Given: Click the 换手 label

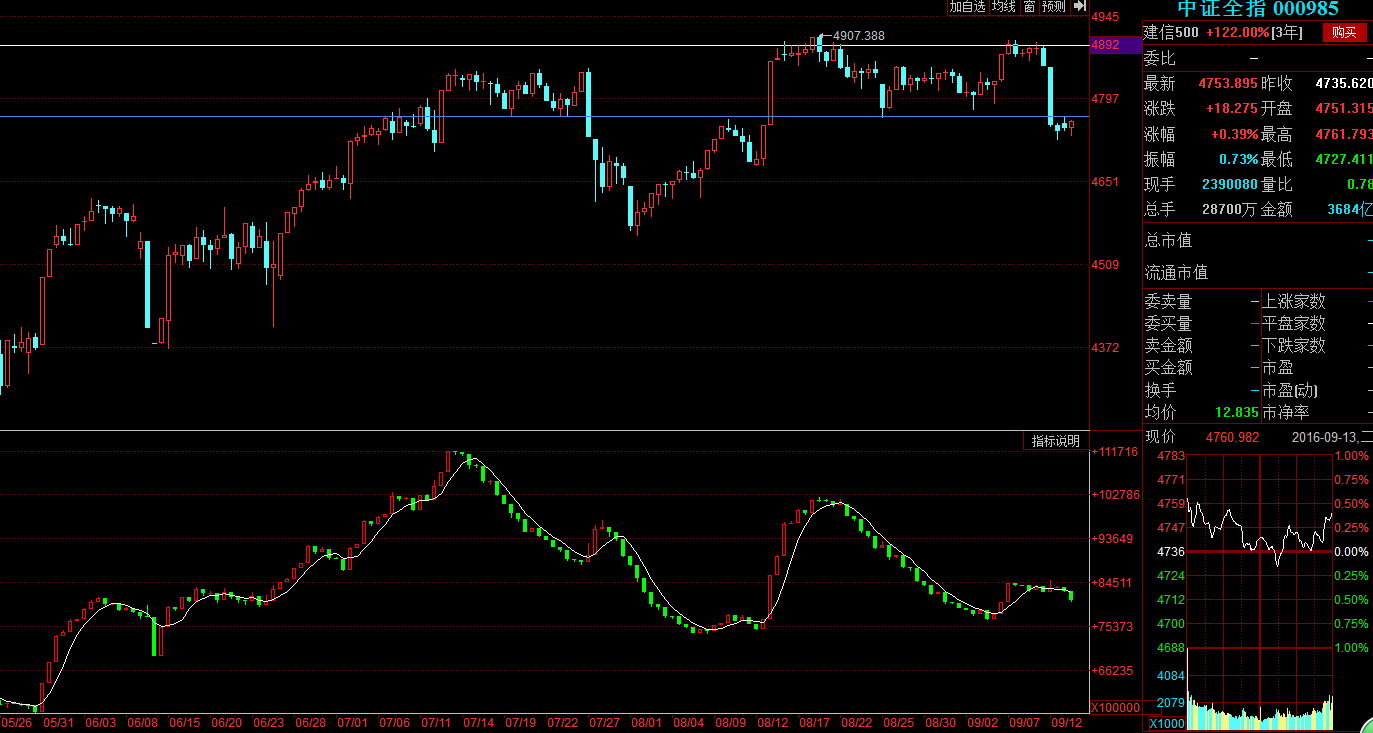Looking at the screenshot, I should click(1161, 390).
